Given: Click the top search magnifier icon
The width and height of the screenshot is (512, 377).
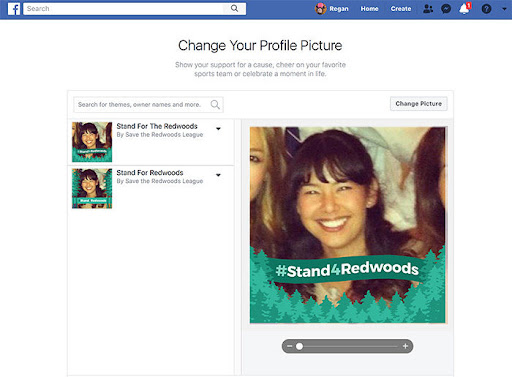Looking at the screenshot, I should point(235,9).
